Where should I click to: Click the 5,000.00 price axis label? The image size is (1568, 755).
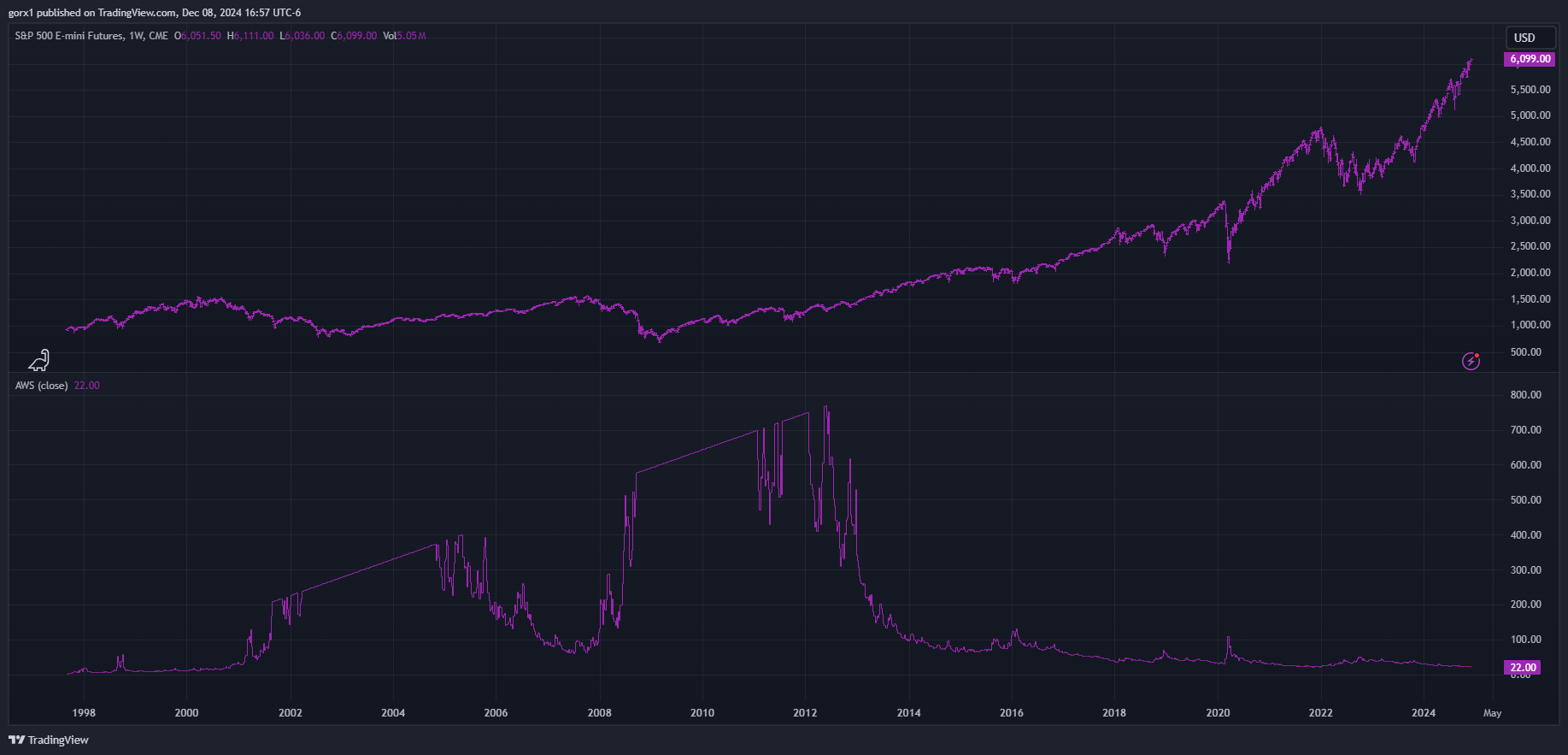tap(1530, 115)
